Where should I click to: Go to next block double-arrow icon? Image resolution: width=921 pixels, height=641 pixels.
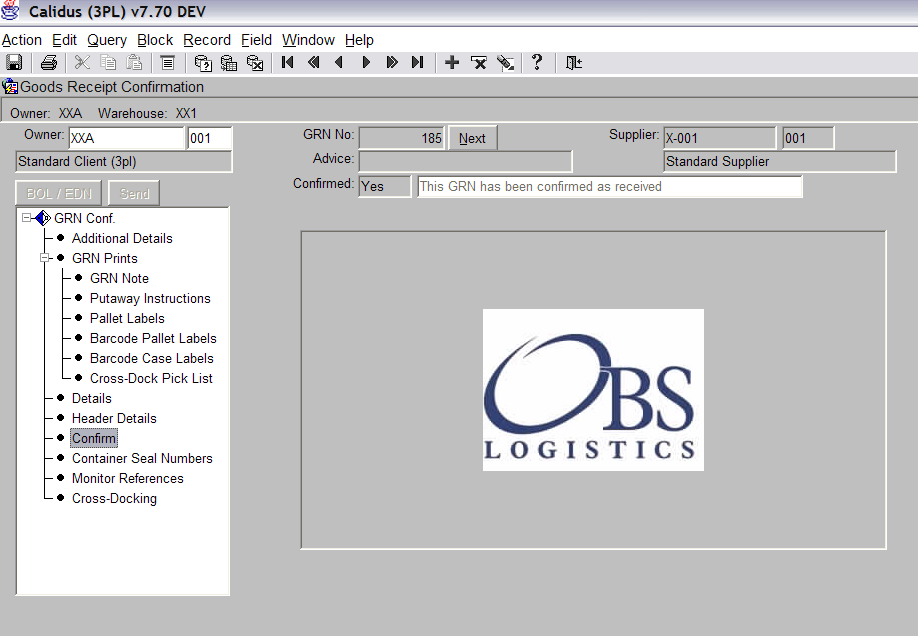(x=392, y=62)
